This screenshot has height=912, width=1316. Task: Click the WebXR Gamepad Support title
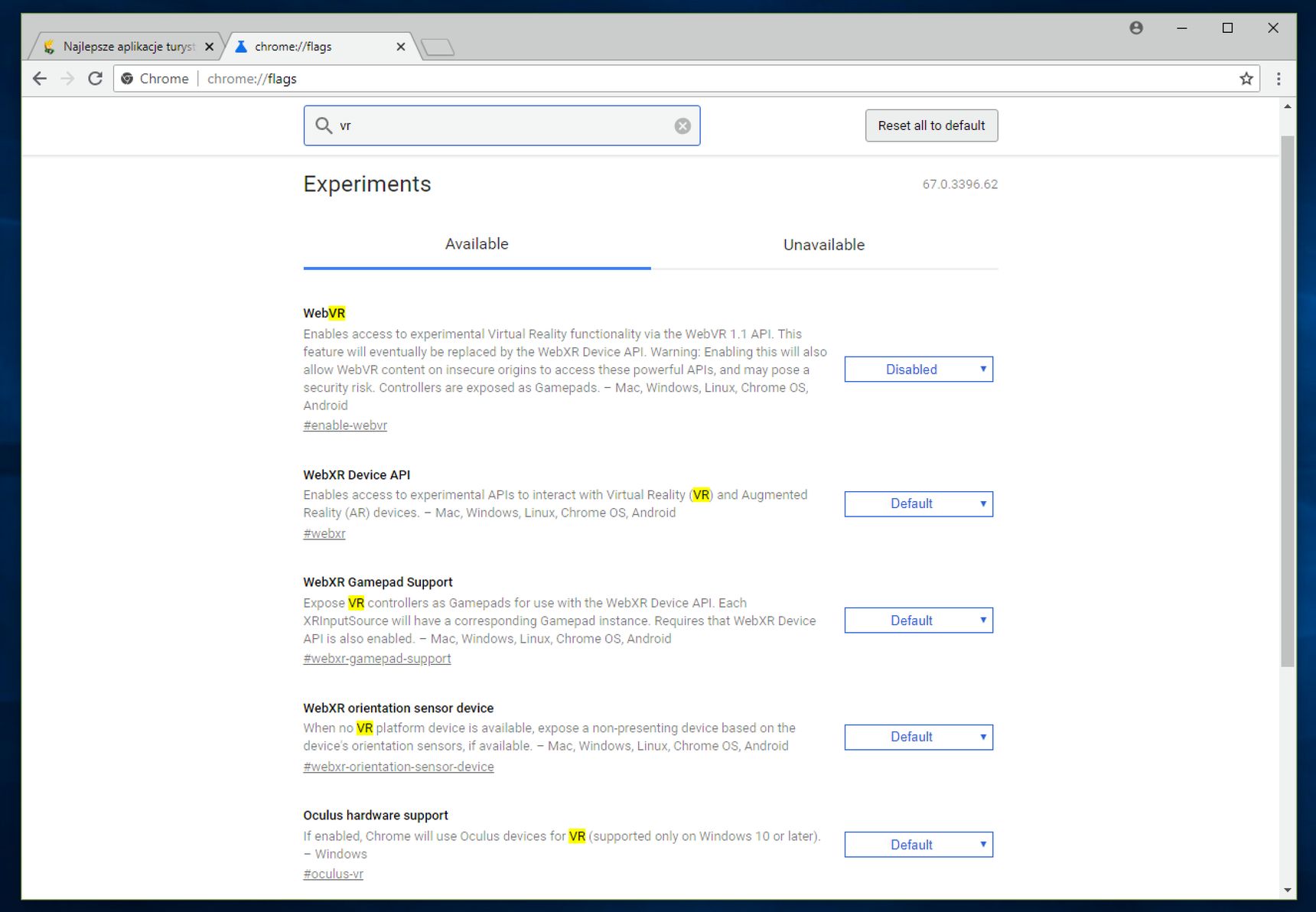(378, 582)
